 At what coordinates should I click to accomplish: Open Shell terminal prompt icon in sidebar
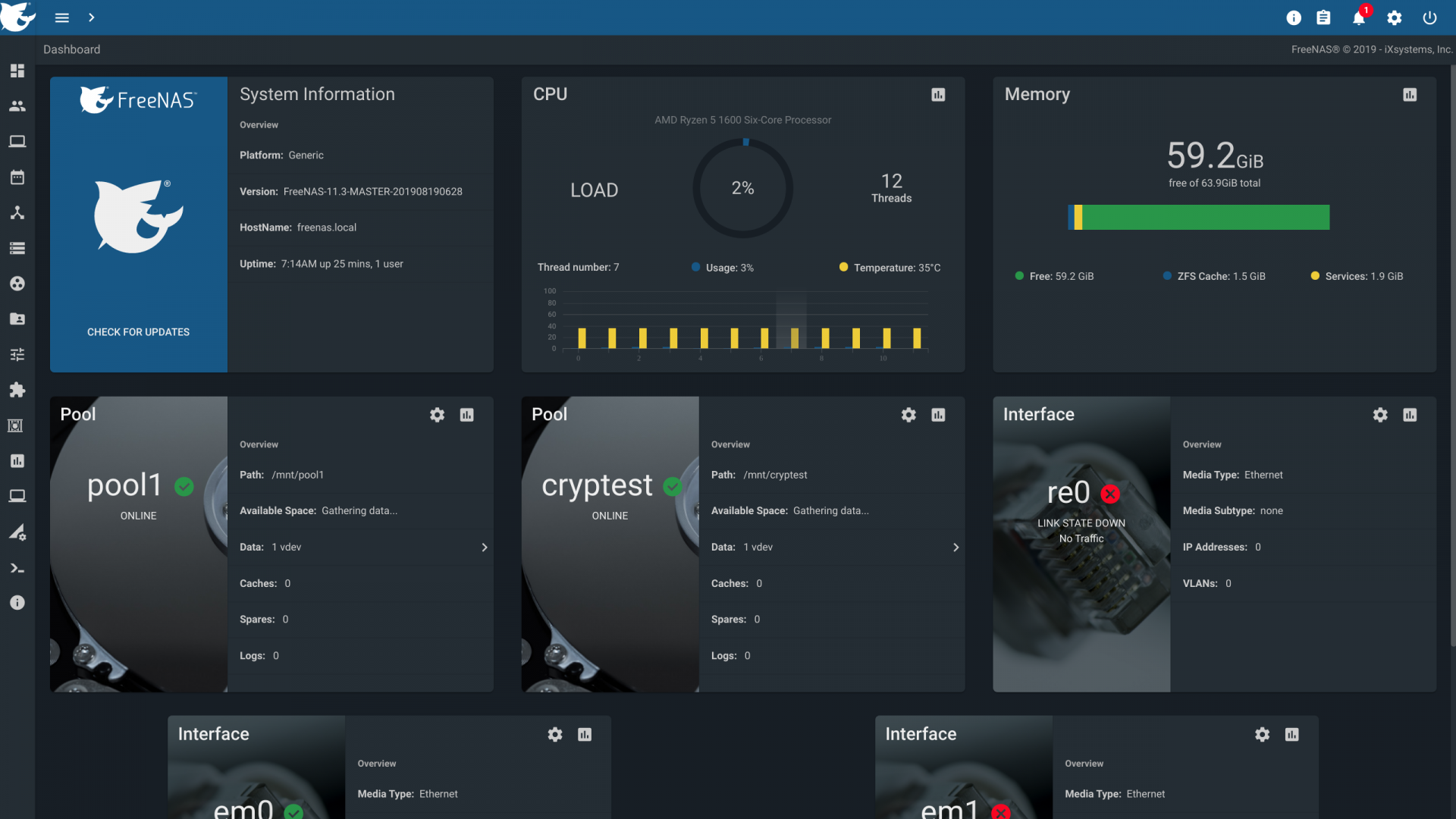[x=17, y=568]
